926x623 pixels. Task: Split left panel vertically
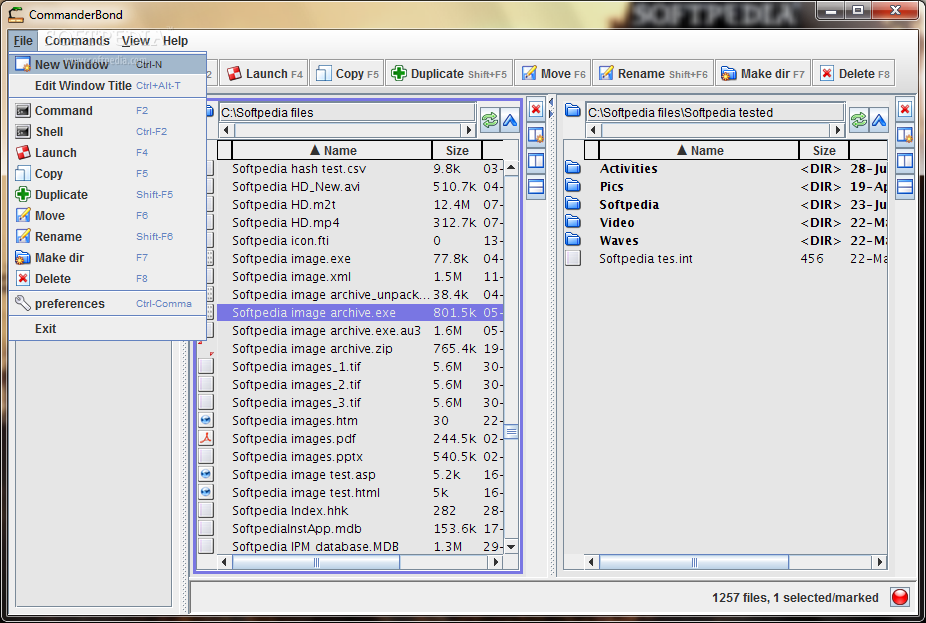536,161
